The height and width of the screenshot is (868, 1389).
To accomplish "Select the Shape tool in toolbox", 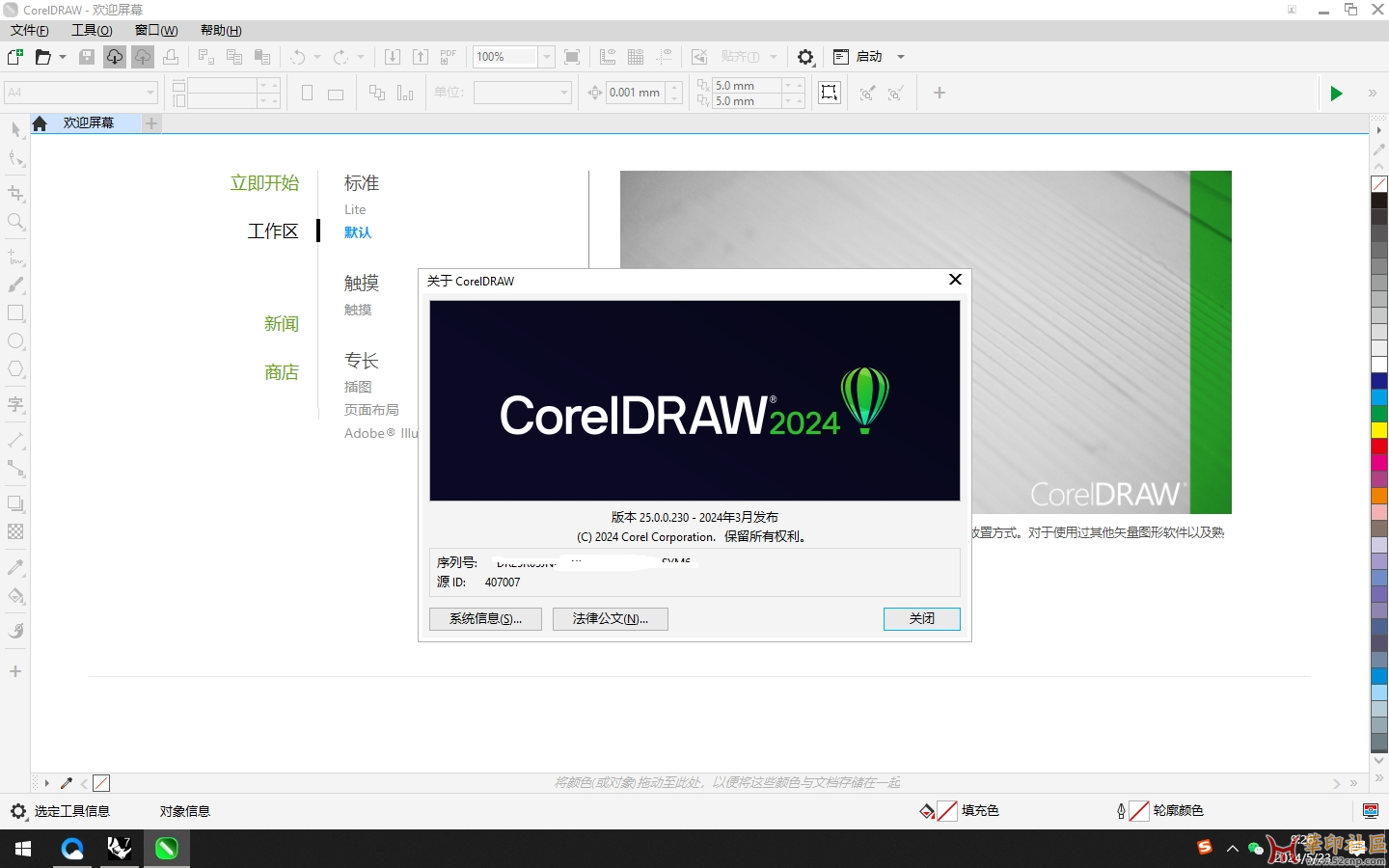I will 15,158.
